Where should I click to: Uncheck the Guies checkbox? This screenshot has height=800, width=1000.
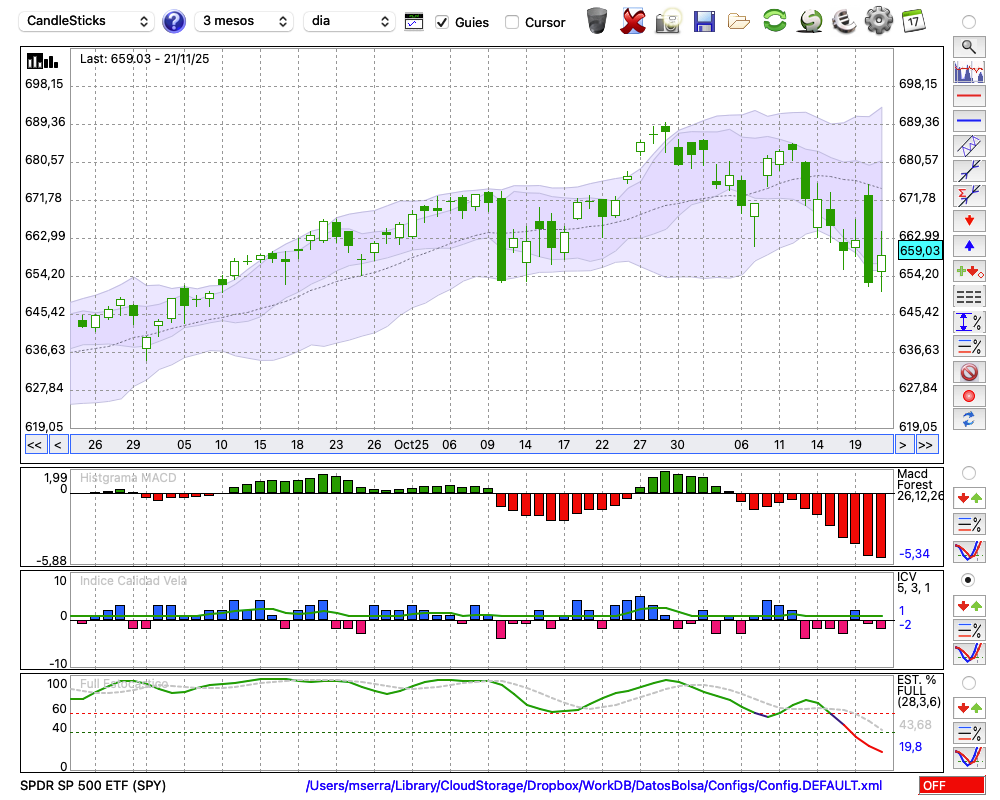[442, 22]
